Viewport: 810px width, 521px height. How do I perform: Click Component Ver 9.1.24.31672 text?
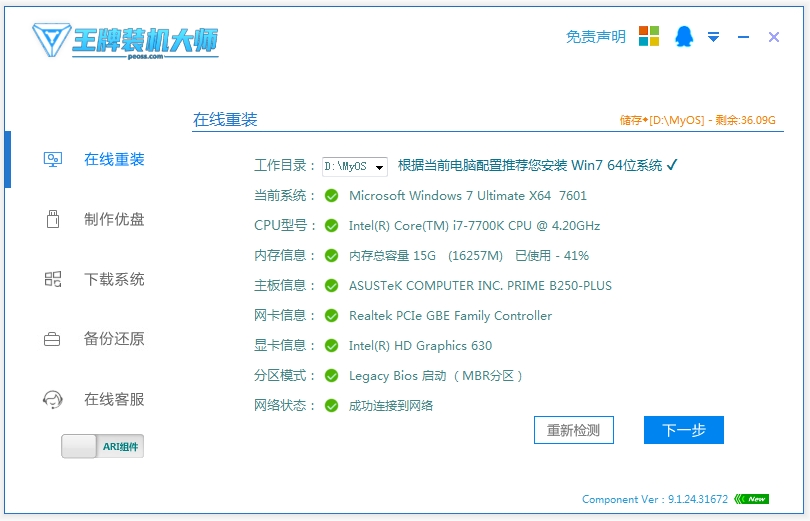click(x=655, y=499)
